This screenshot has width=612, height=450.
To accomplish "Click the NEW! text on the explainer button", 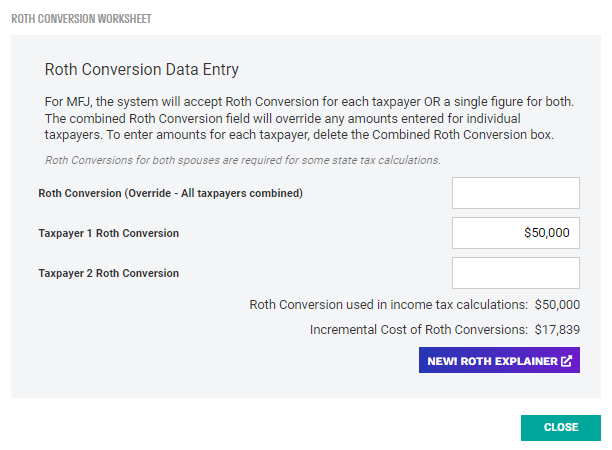I will 443,361.
